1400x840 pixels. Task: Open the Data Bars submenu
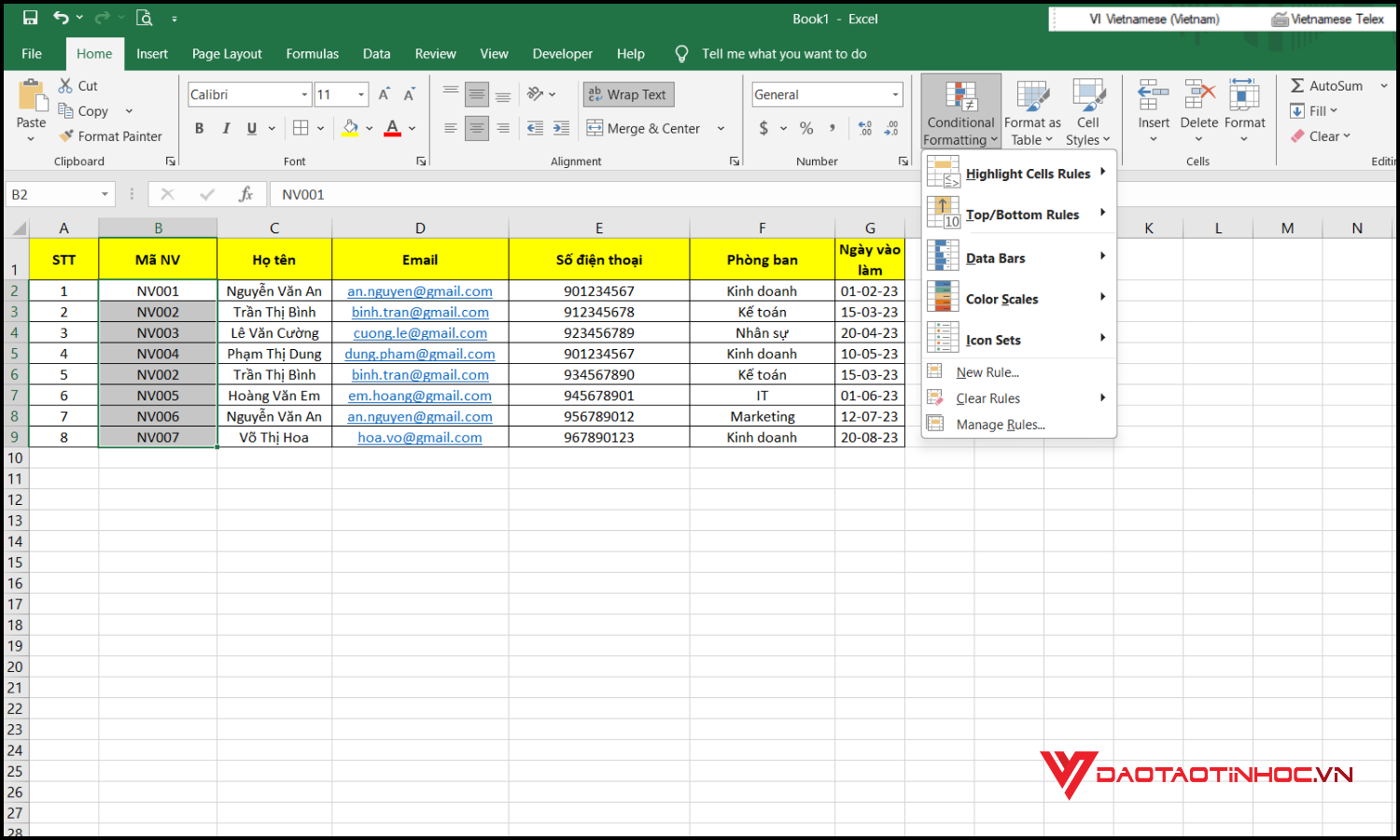click(x=1018, y=259)
